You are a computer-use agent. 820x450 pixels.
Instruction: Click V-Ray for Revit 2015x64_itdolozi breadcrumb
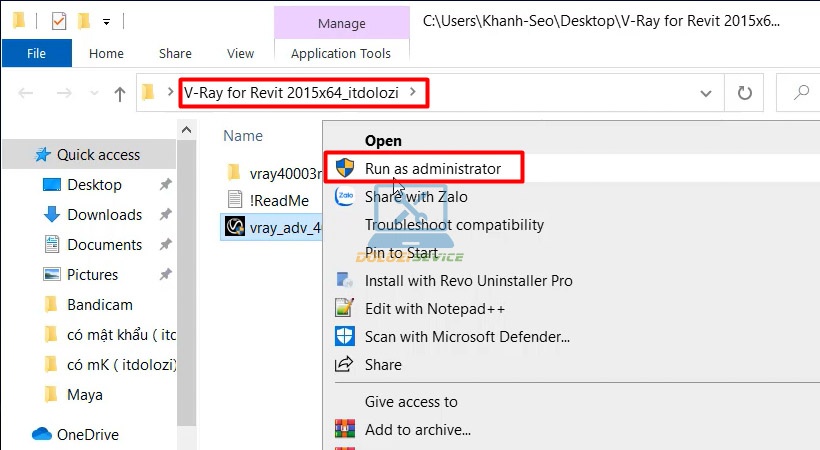[291, 93]
